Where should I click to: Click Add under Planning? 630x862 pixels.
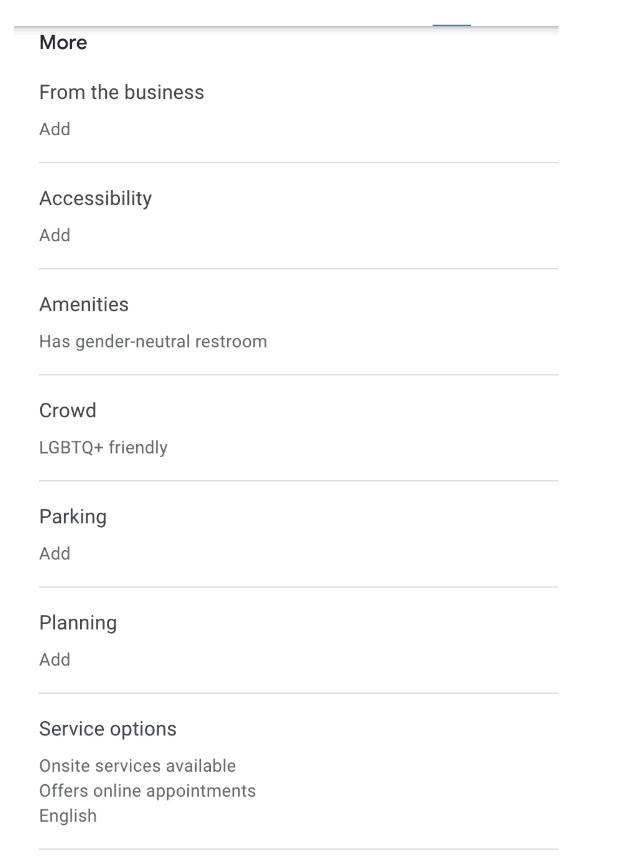pyautogui.click(x=54, y=659)
